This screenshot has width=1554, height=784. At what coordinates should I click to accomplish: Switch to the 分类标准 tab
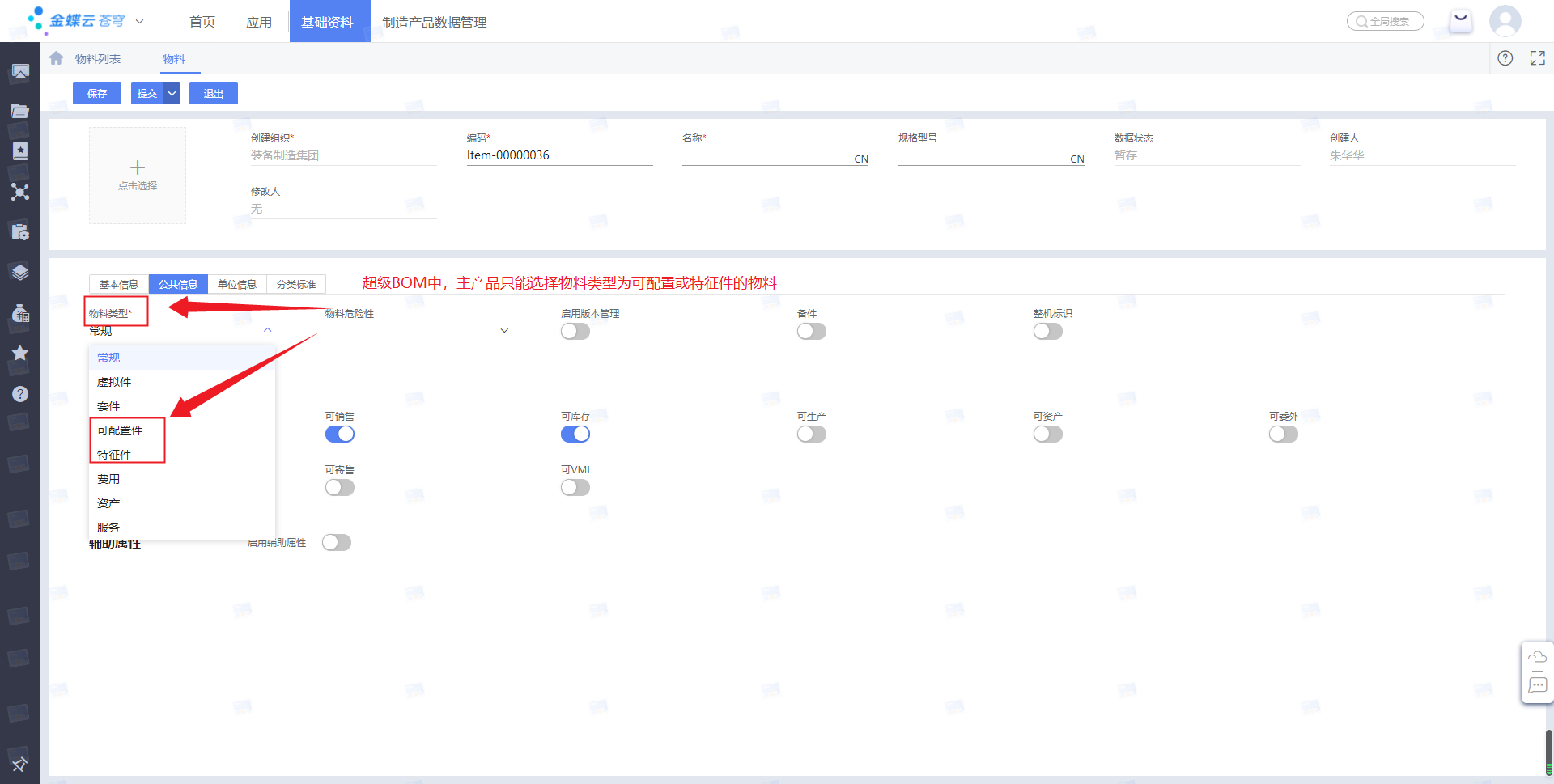pos(296,285)
